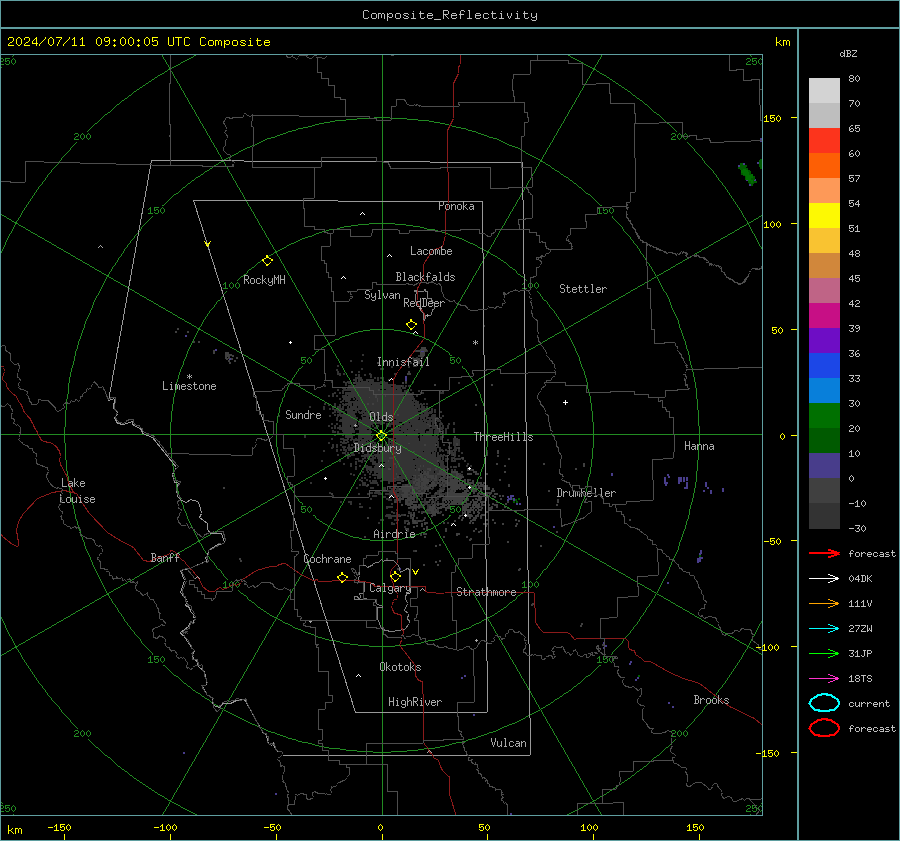Click the RedDeer label
The width and height of the screenshot is (900, 841).
pyautogui.click(x=424, y=303)
